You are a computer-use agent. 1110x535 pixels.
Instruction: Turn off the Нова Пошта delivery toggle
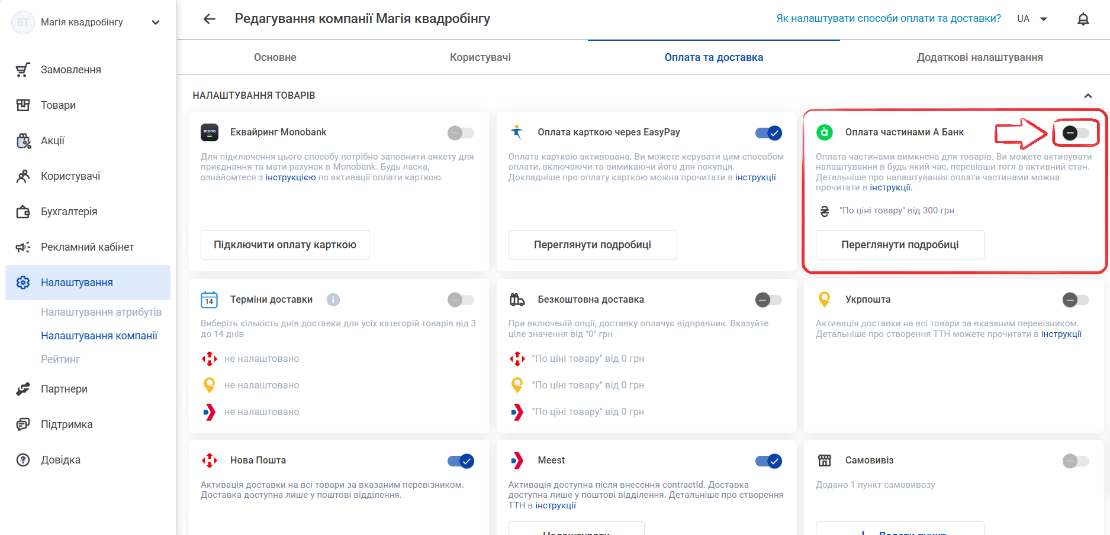[x=461, y=461]
